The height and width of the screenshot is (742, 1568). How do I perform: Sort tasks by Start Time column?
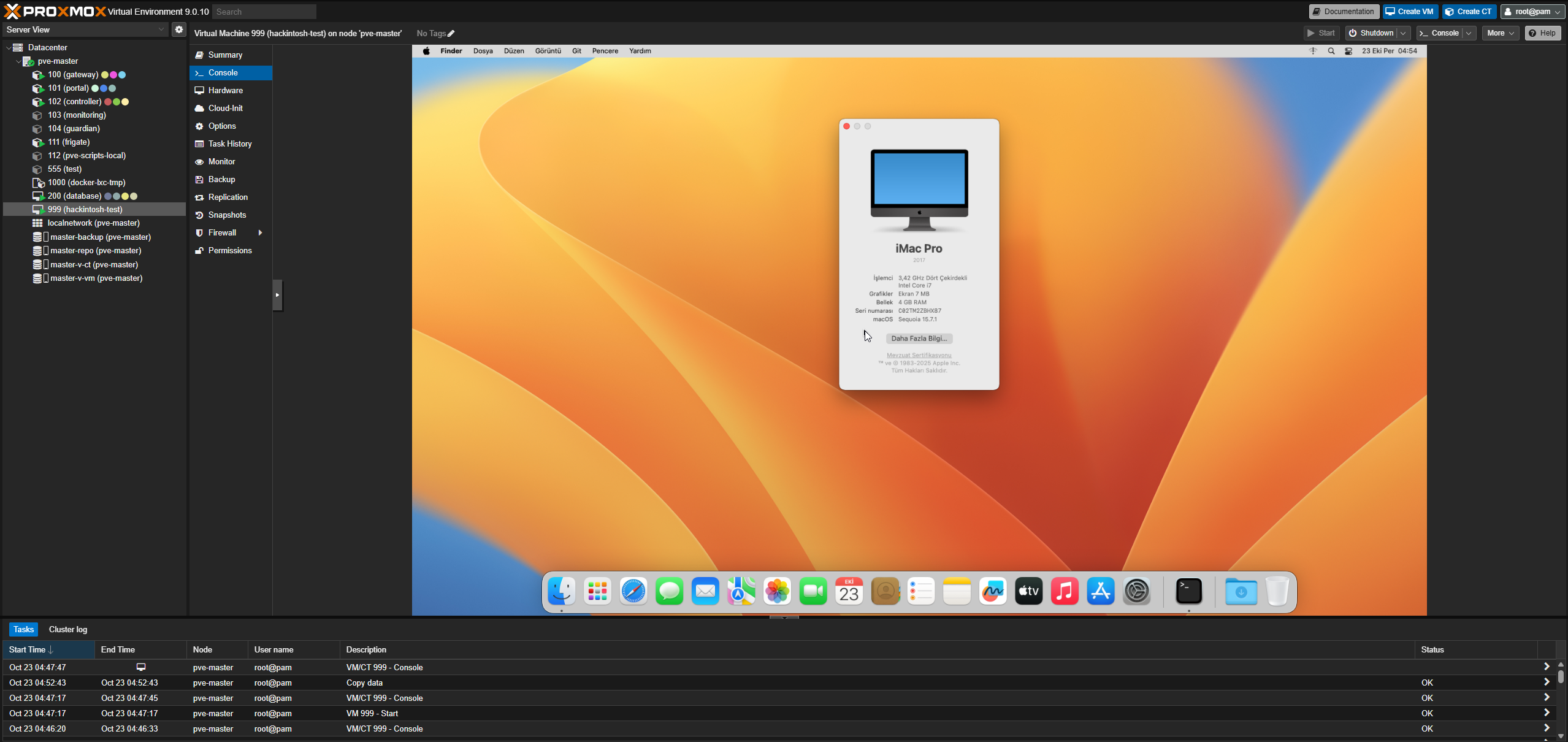click(x=49, y=650)
